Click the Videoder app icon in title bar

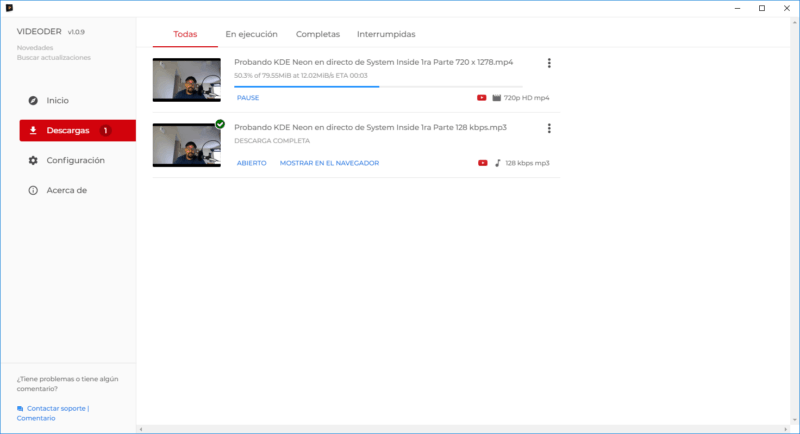coord(9,8)
